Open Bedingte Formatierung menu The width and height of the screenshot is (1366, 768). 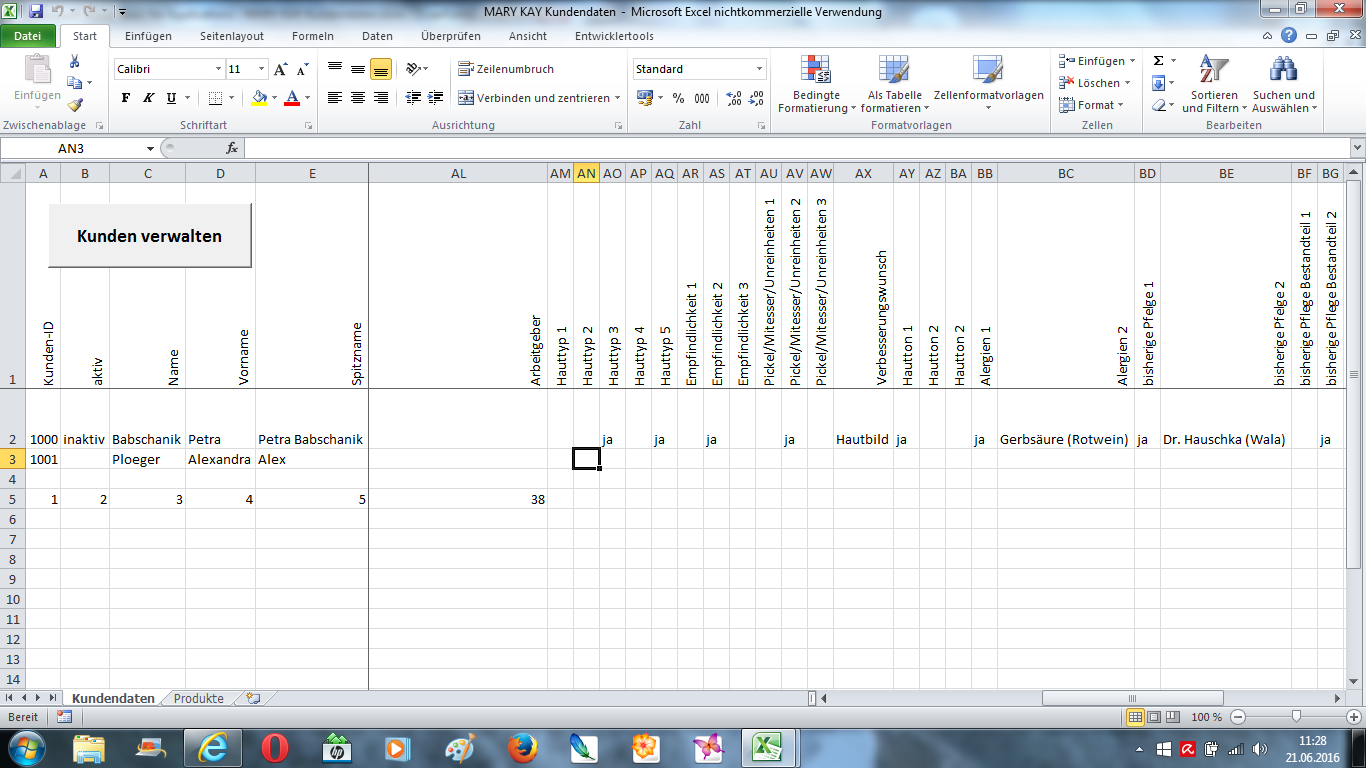(x=816, y=84)
